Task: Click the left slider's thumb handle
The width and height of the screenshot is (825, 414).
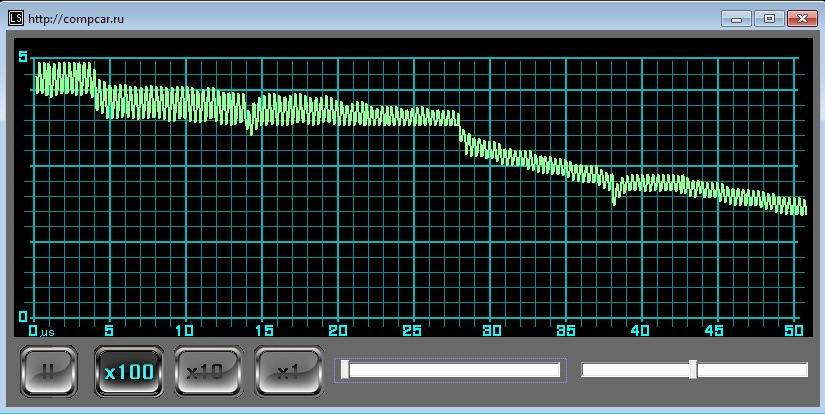Action: pyautogui.click(x=345, y=370)
